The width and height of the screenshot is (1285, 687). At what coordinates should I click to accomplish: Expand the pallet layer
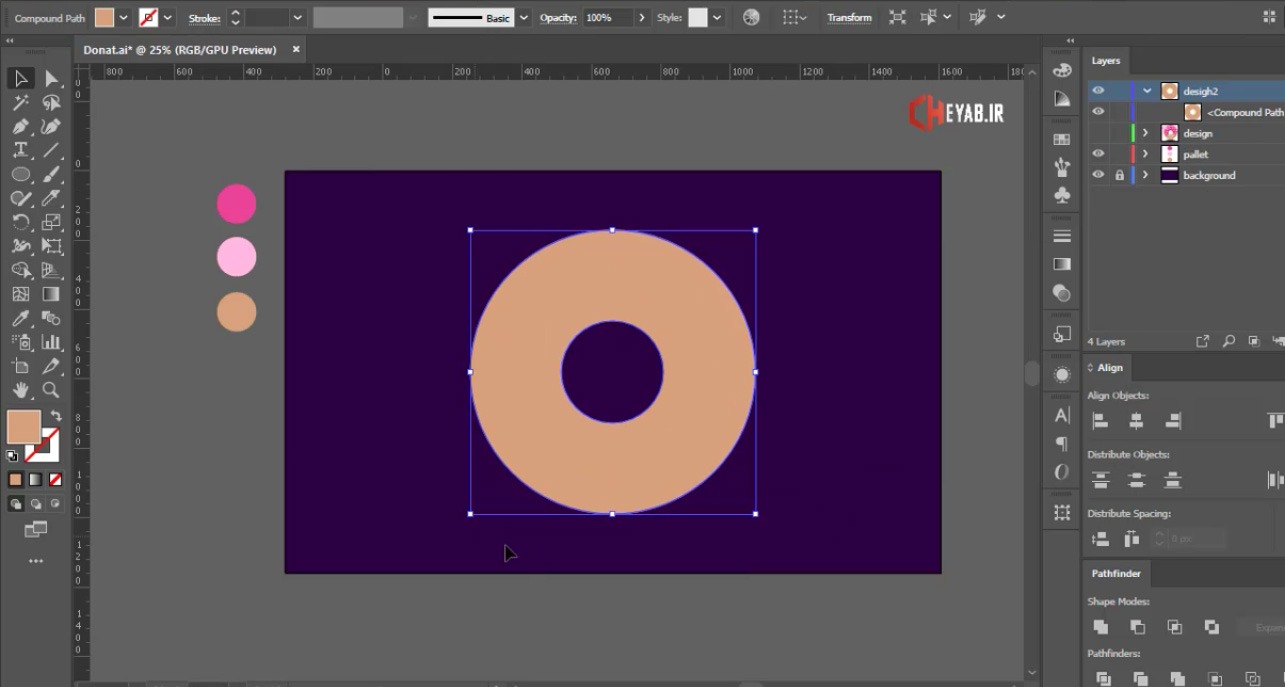coord(1146,154)
